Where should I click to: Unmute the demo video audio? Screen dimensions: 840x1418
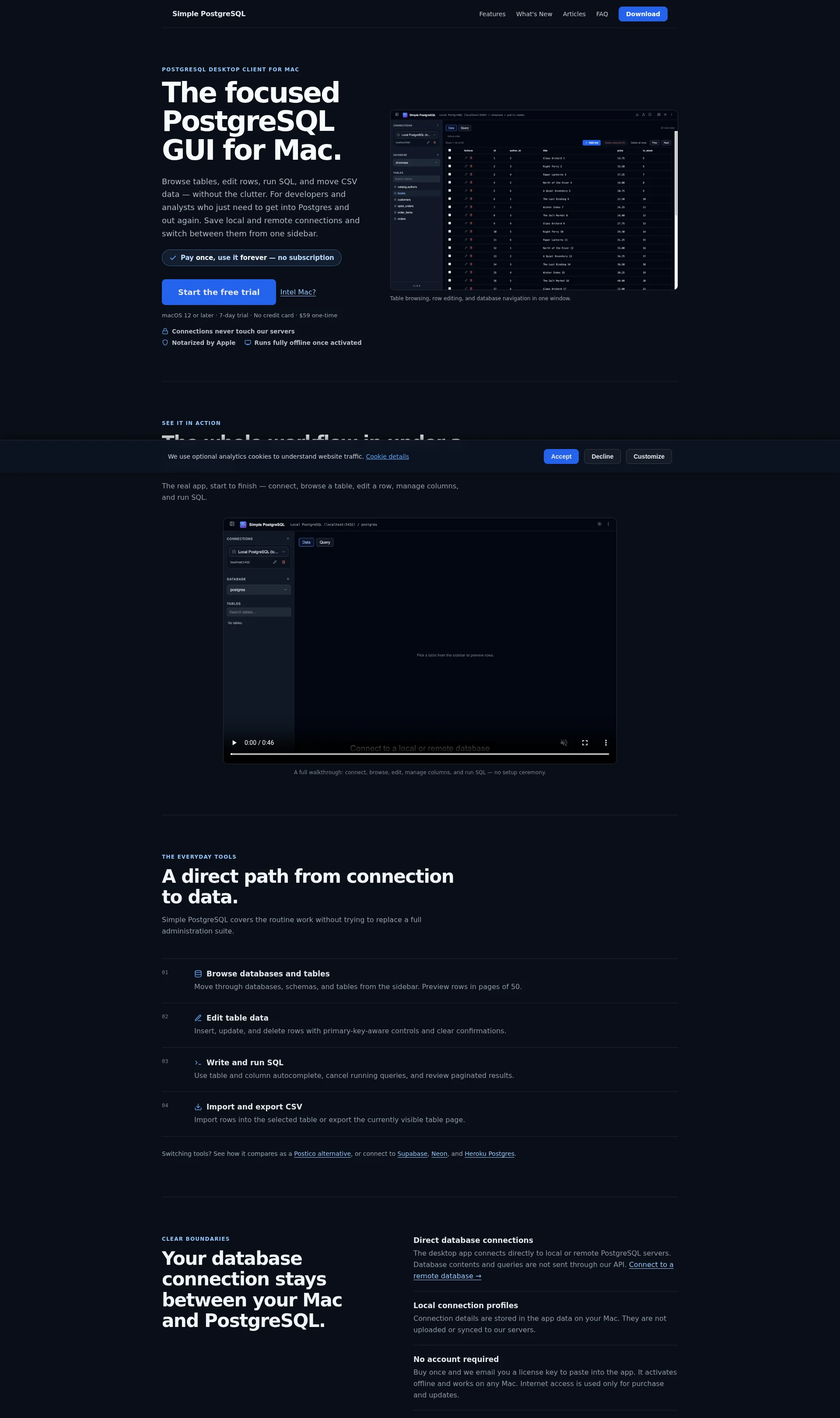pos(564,743)
